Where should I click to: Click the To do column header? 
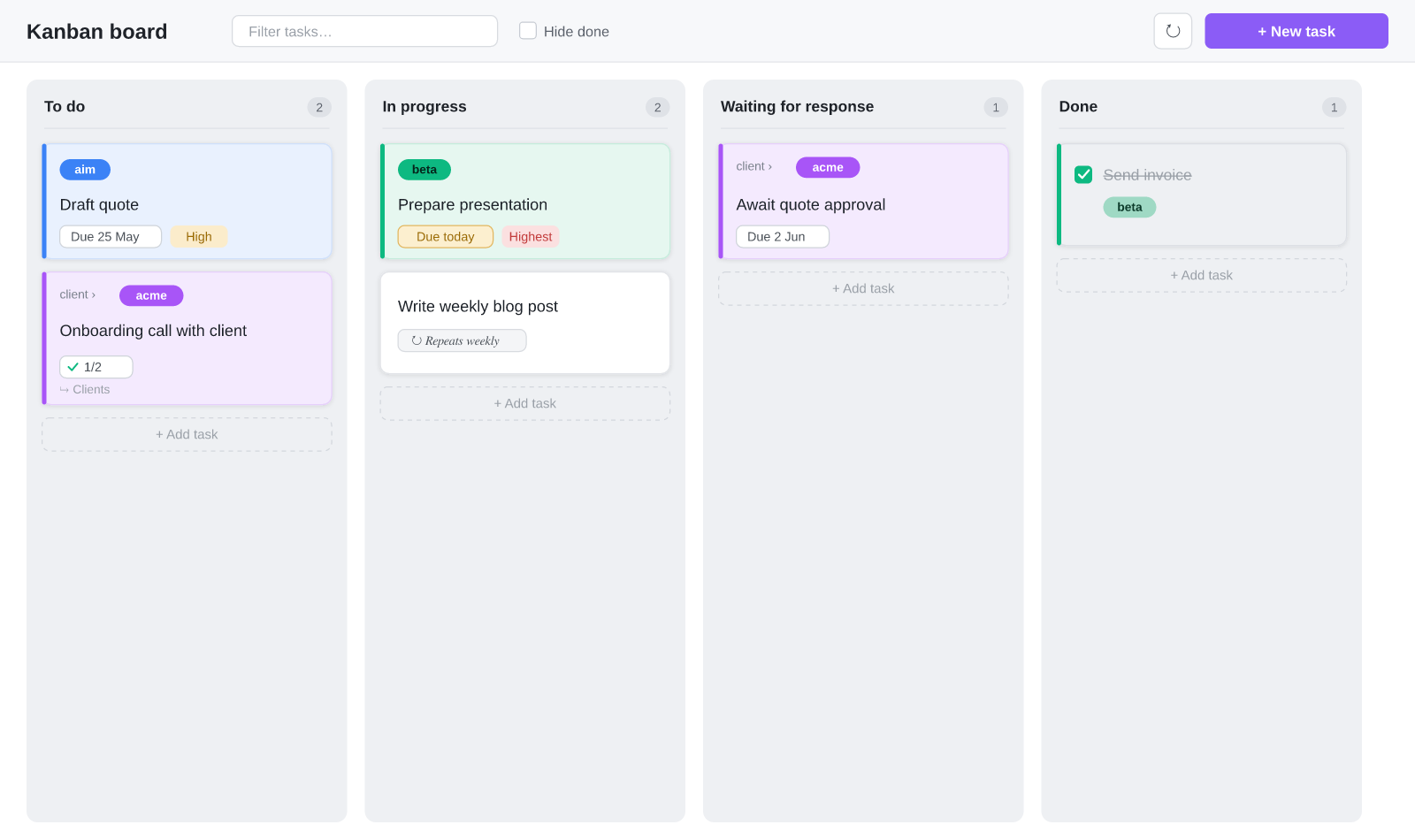[x=65, y=106]
